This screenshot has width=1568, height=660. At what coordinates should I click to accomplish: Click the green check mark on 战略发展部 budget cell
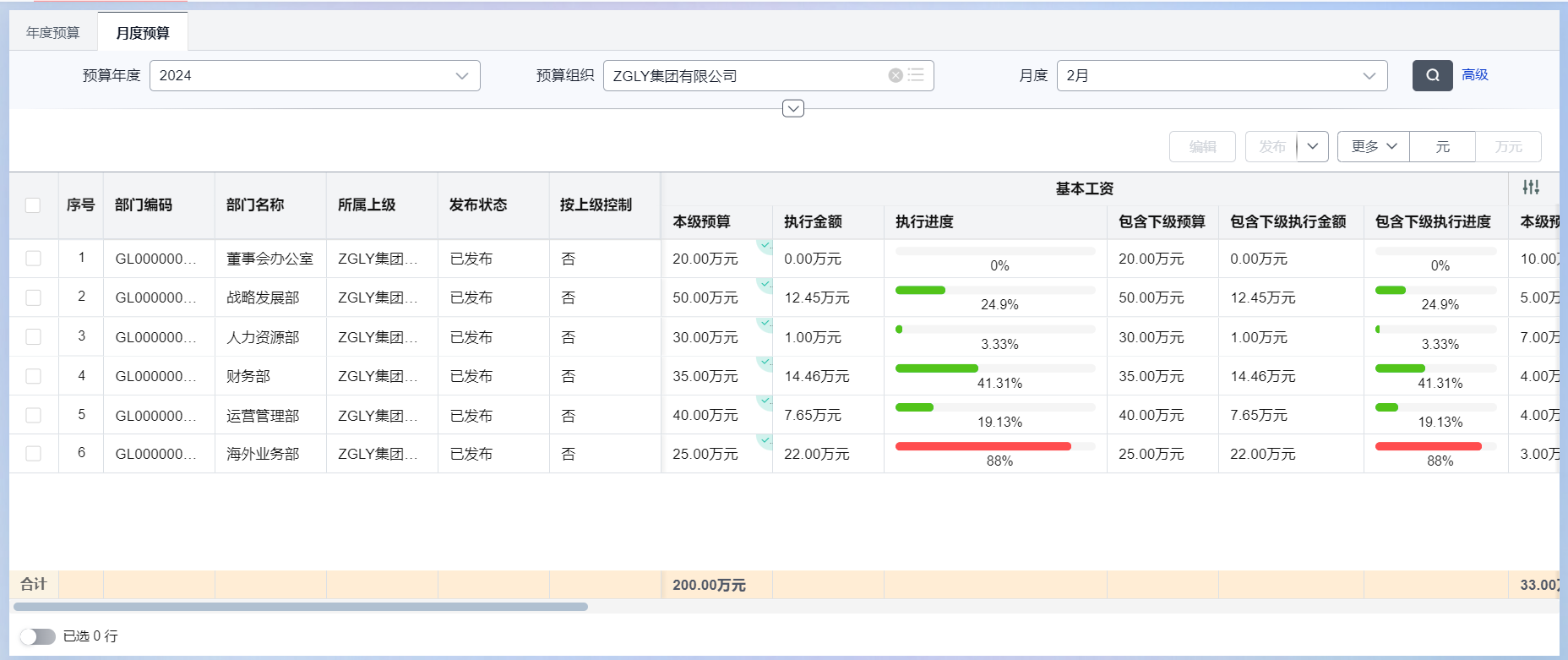tap(765, 284)
